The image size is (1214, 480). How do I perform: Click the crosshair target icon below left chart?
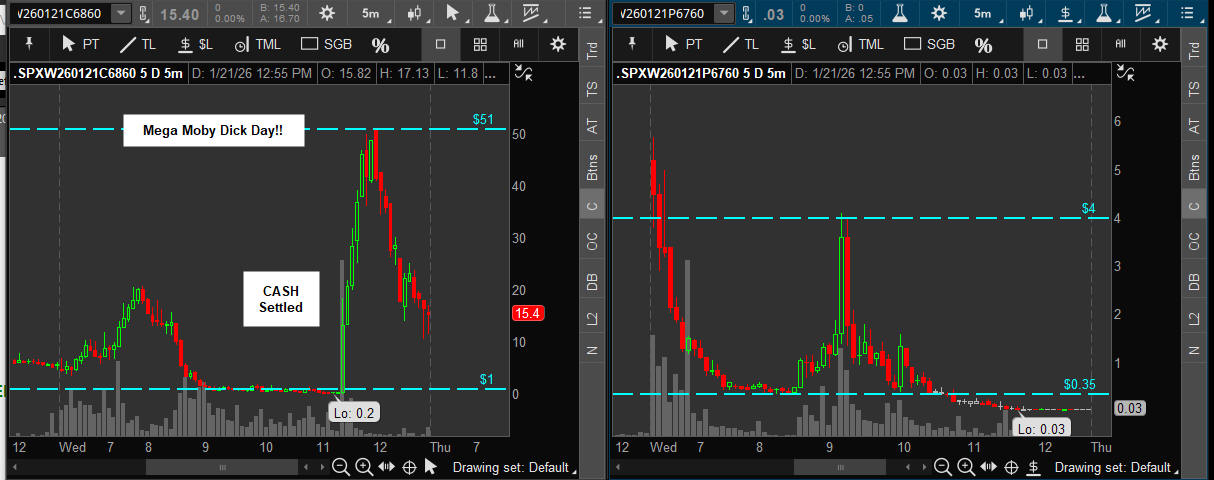(x=409, y=467)
